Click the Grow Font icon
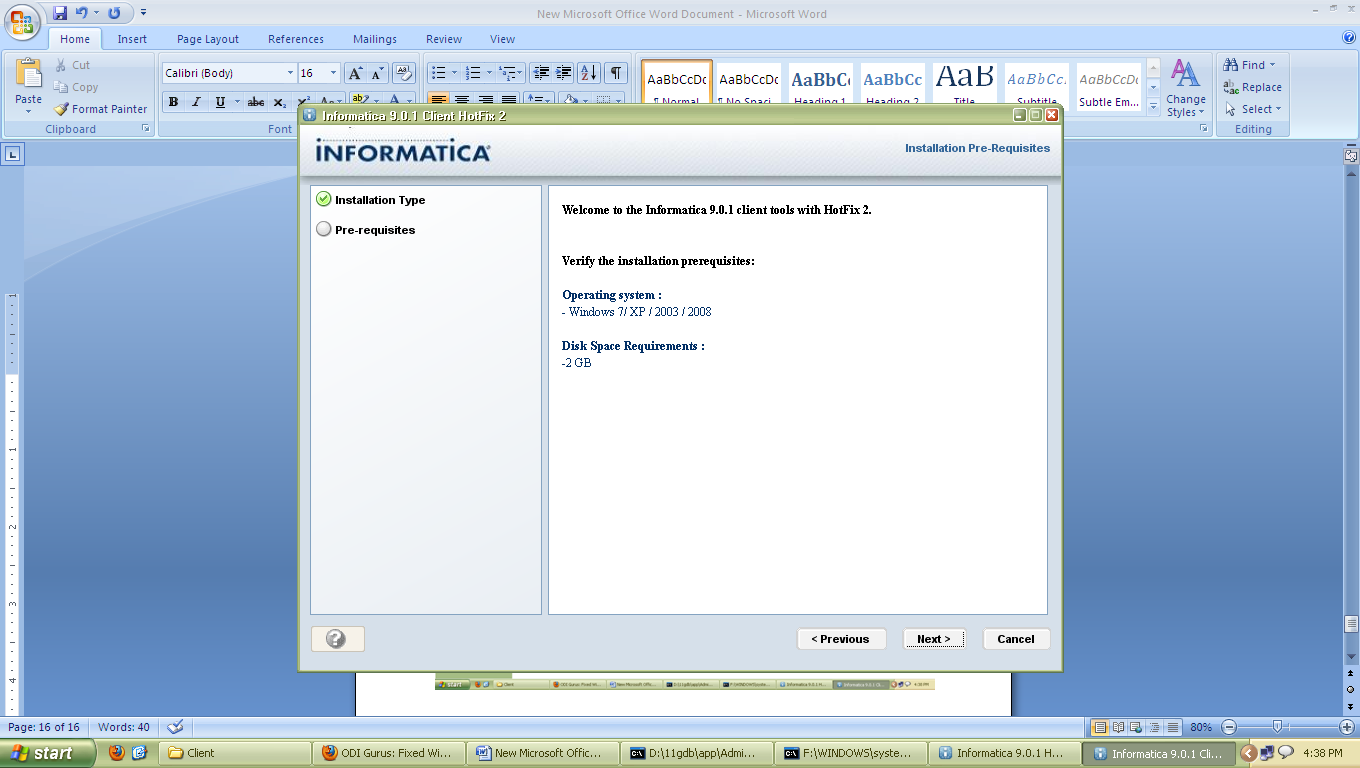1360x768 pixels. (x=355, y=73)
